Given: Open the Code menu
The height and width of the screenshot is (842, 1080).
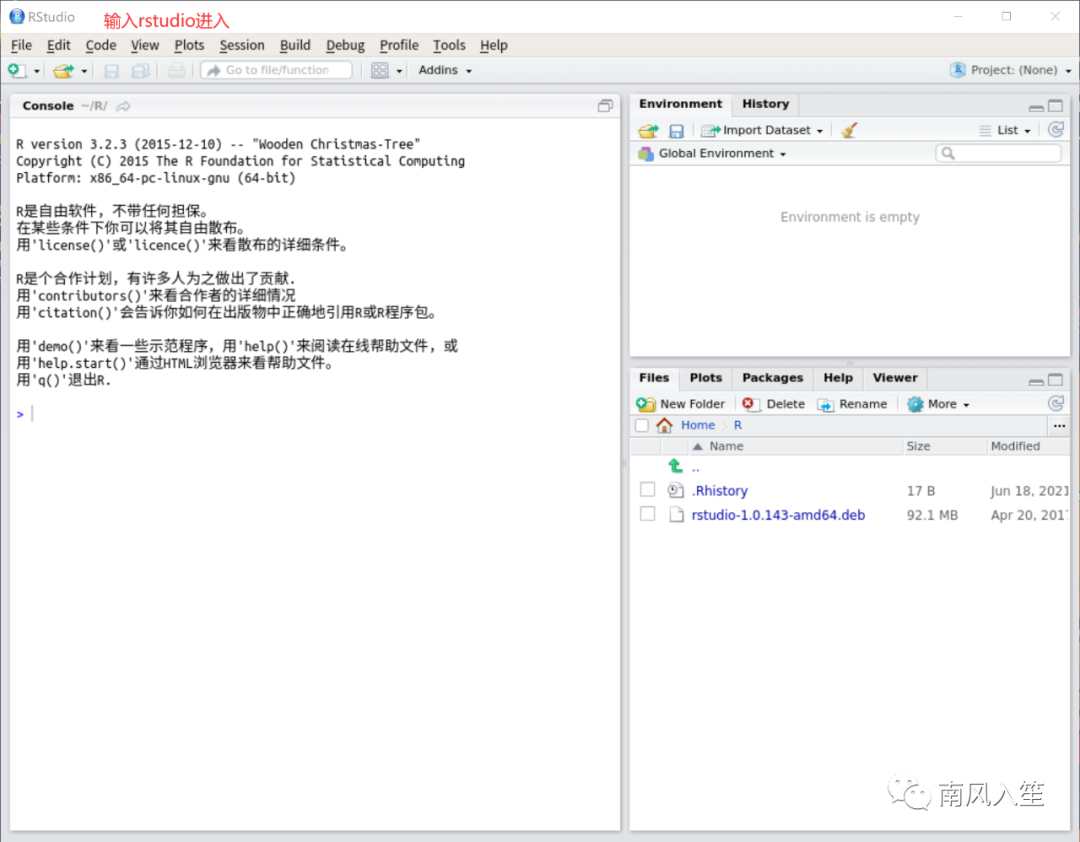Looking at the screenshot, I should (x=101, y=45).
